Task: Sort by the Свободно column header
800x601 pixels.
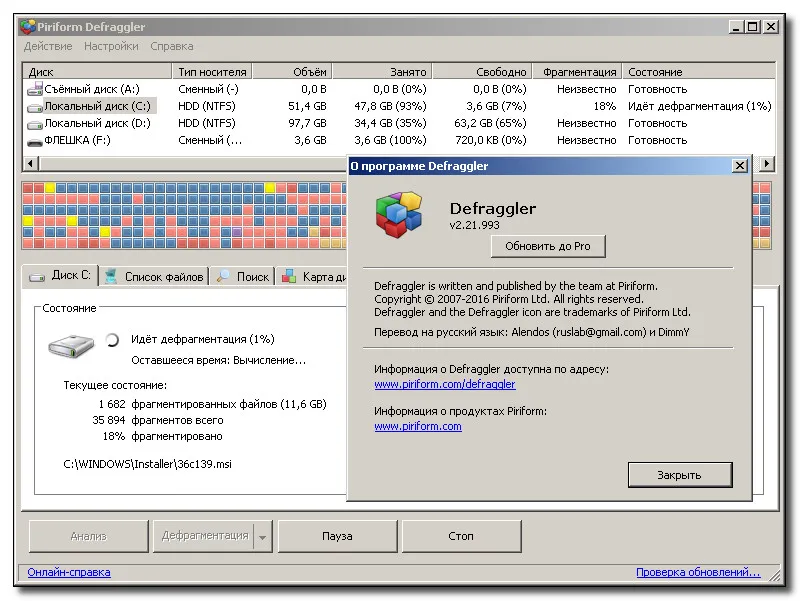Action: 483,72
